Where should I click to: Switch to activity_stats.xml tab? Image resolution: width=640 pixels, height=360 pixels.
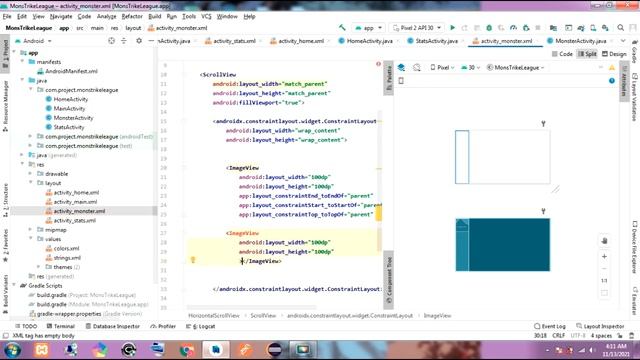point(231,41)
